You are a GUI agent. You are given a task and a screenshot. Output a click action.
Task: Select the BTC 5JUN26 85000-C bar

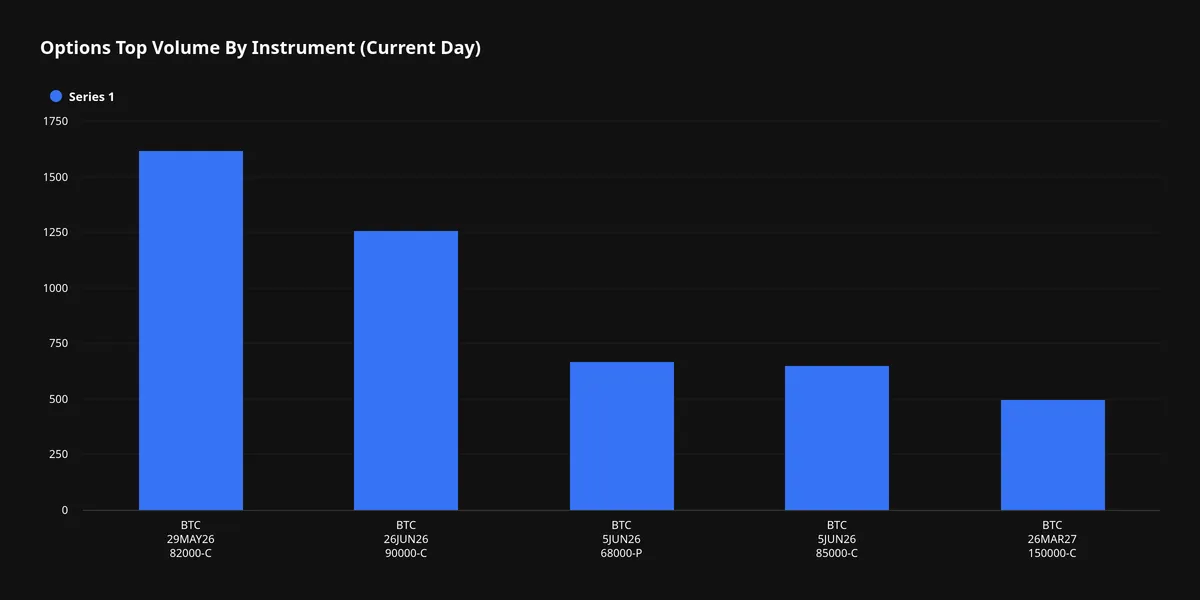(x=837, y=438)
